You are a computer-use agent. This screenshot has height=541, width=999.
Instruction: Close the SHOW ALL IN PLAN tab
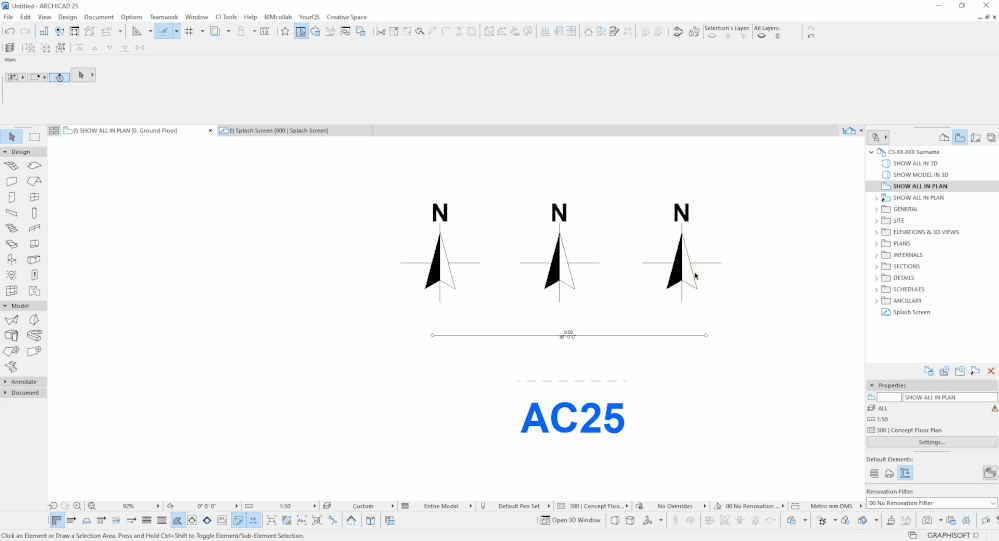(210, 131)
